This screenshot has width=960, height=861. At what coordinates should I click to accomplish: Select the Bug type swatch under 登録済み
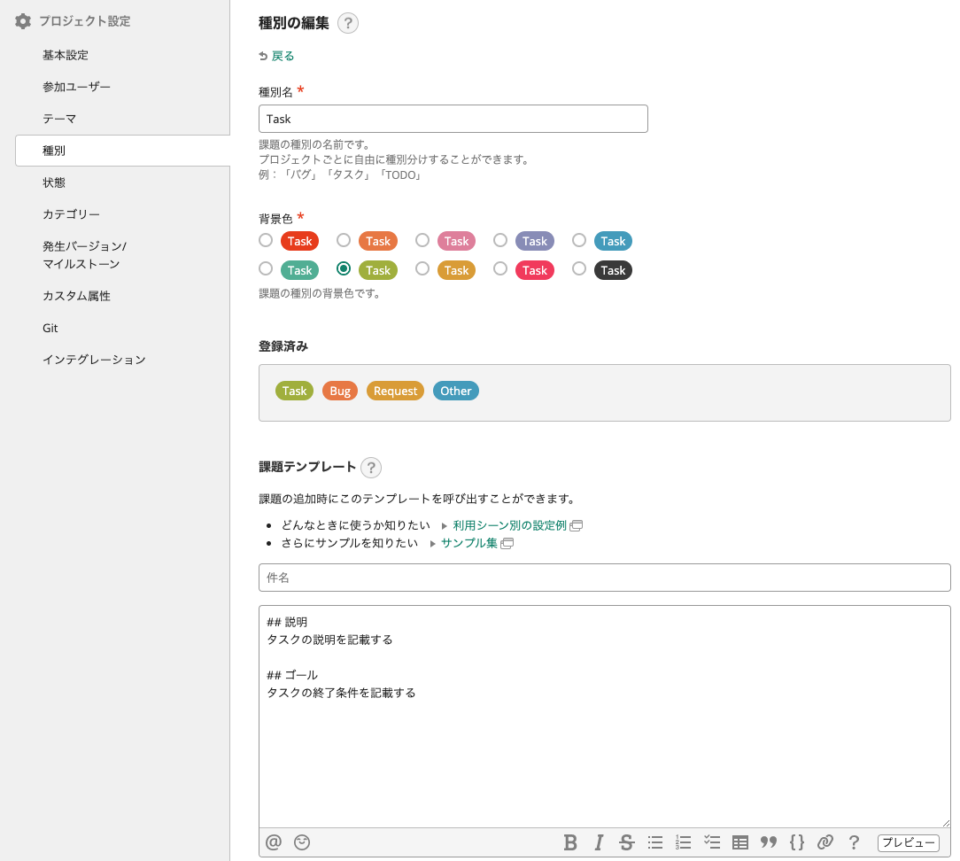click(x=340, y=391)
